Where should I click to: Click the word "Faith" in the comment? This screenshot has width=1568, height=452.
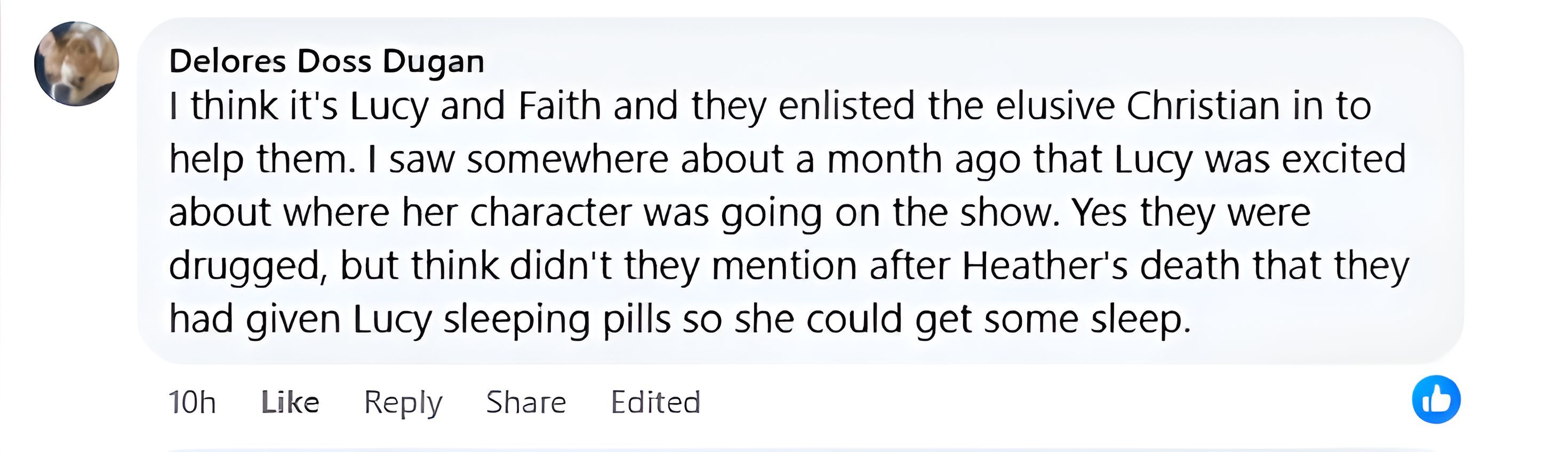[559, 106]
